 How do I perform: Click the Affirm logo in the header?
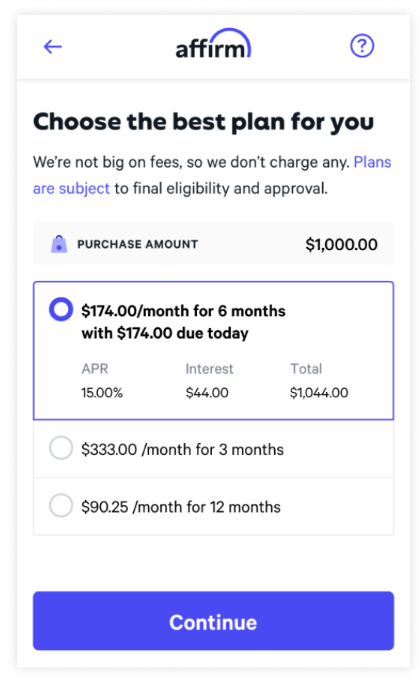[x=213, y=44]
